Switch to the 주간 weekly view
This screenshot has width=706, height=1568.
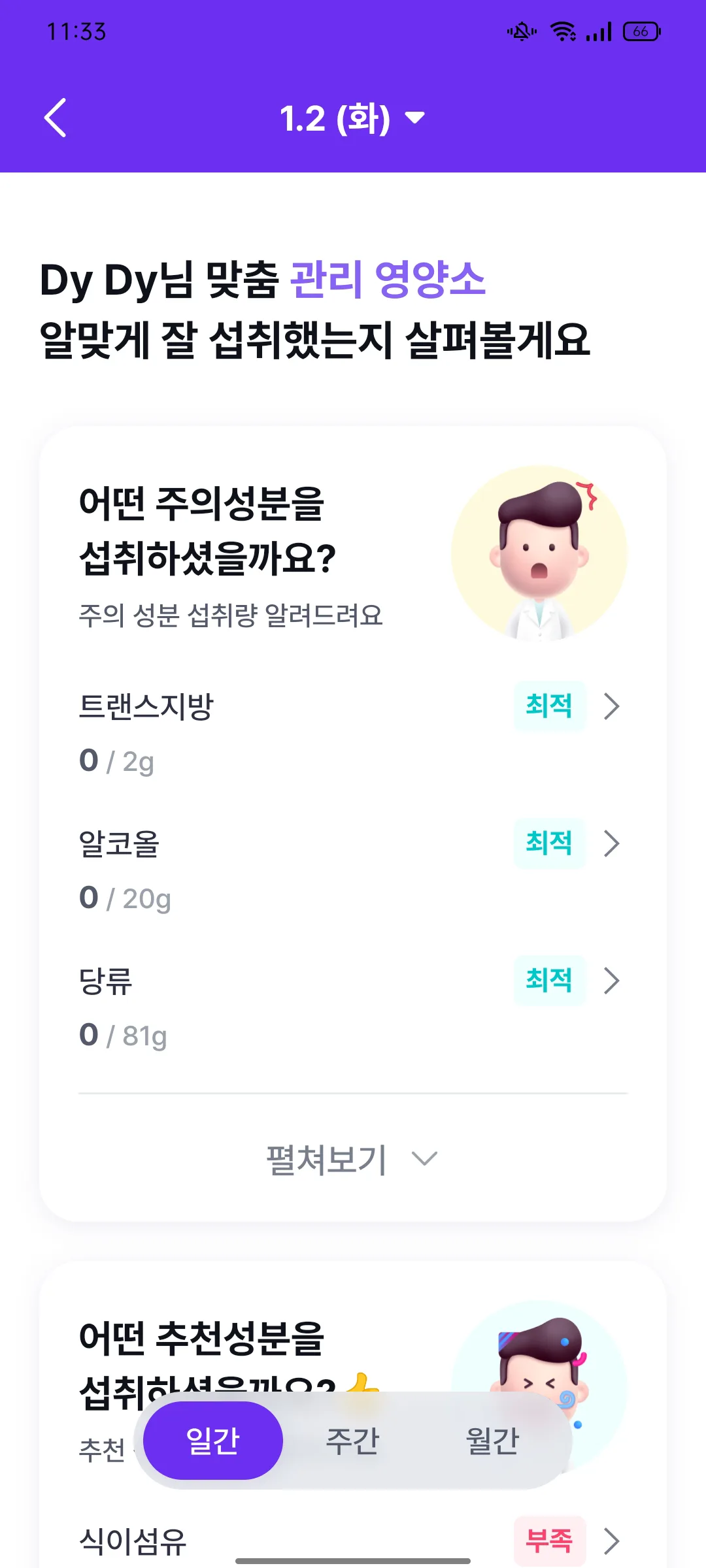pyautogui.click(x=353, y=1441)
